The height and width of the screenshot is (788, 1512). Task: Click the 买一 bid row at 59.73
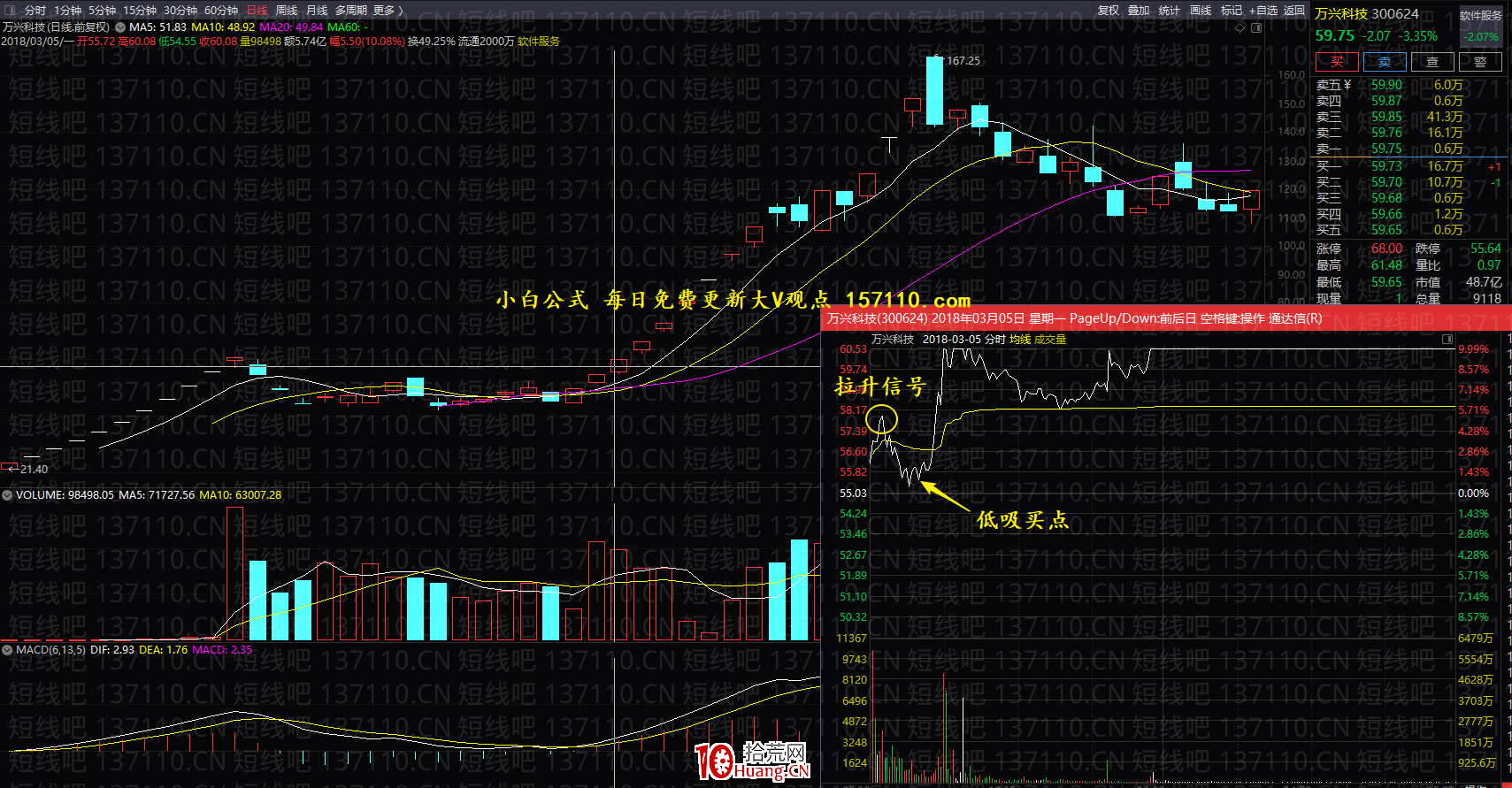click(1408, 166)
